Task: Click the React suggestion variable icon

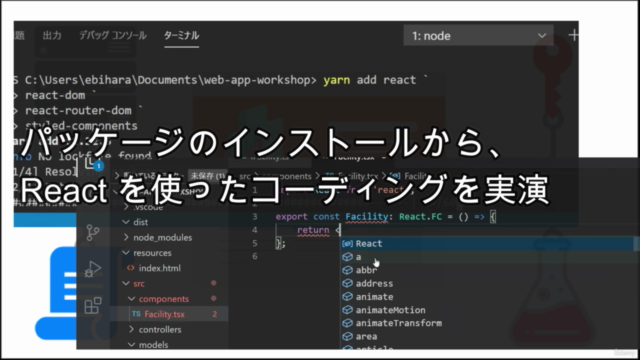Action: [347, 244]
